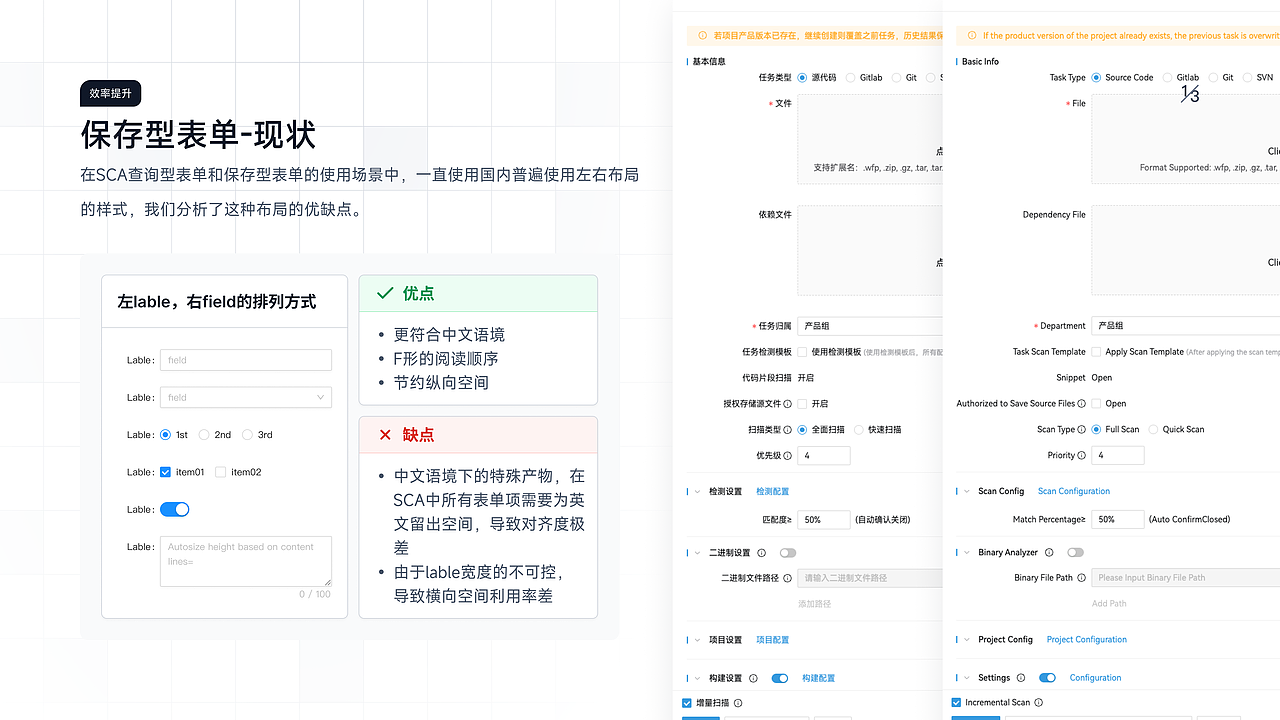Open the 任务归属 dropdown
This screenshot has height=720, width=1280.
[870, 326]
